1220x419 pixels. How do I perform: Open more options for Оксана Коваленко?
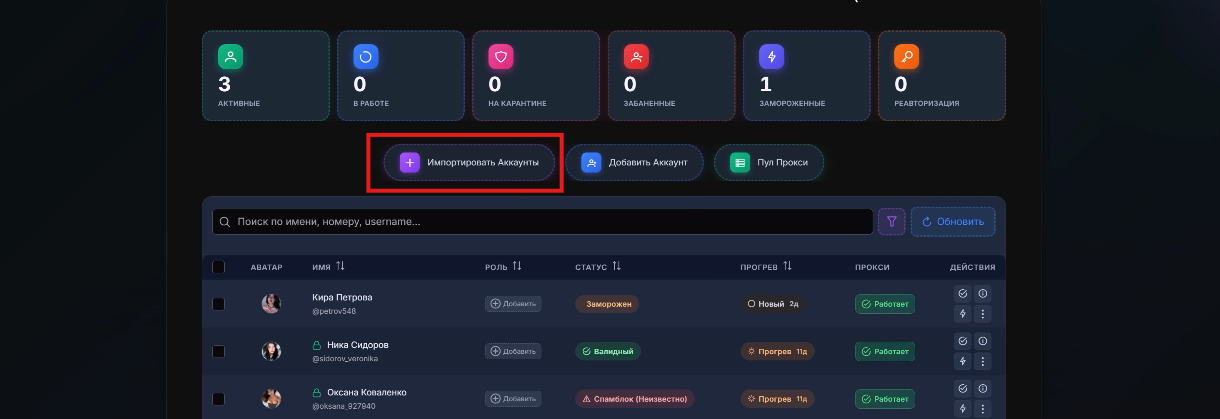click(x=982, y=408)
